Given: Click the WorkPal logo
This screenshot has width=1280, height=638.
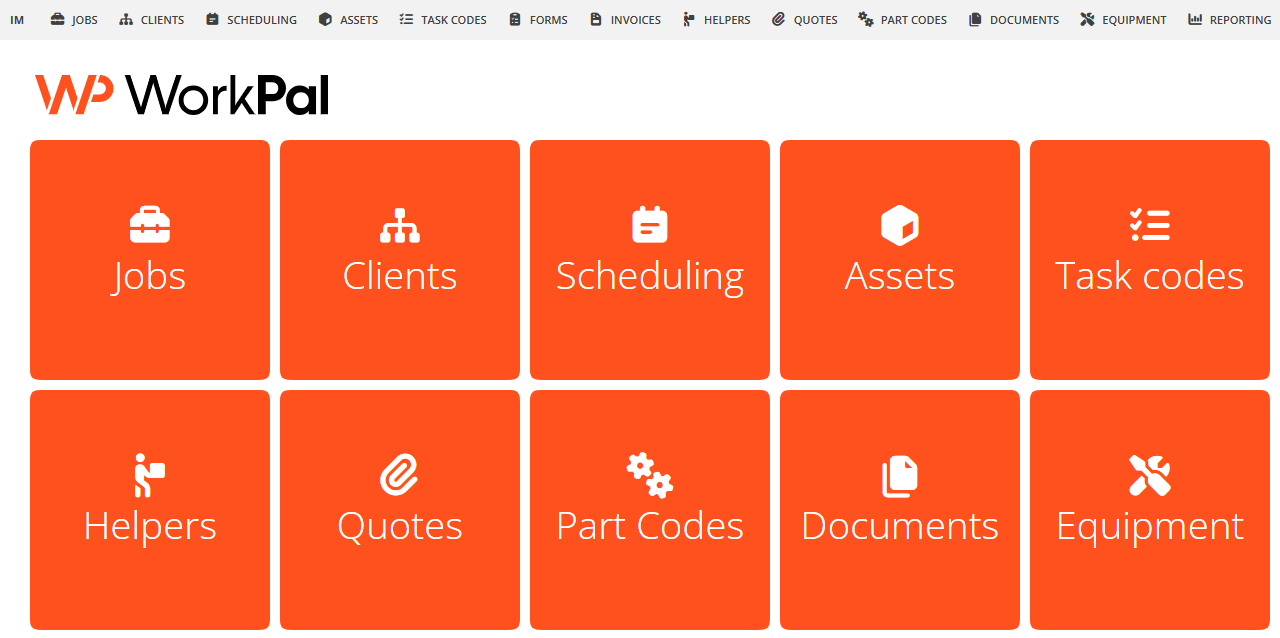Looking at the screenshot, I should [182, 95].
